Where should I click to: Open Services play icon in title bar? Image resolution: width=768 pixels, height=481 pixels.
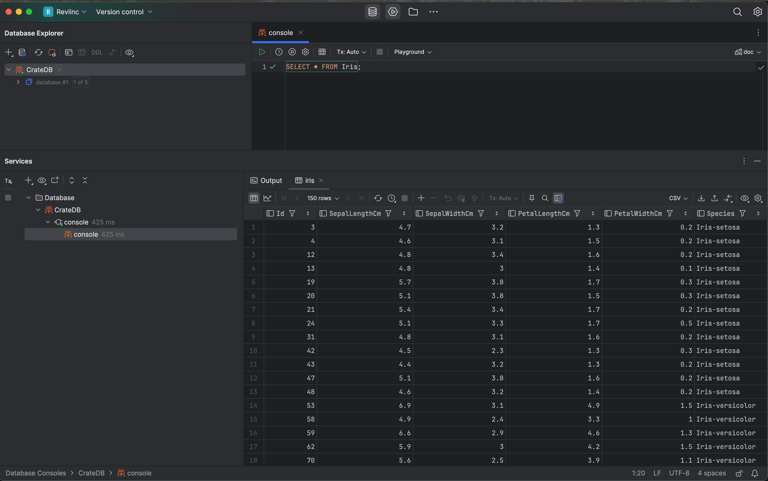point(393,12)
